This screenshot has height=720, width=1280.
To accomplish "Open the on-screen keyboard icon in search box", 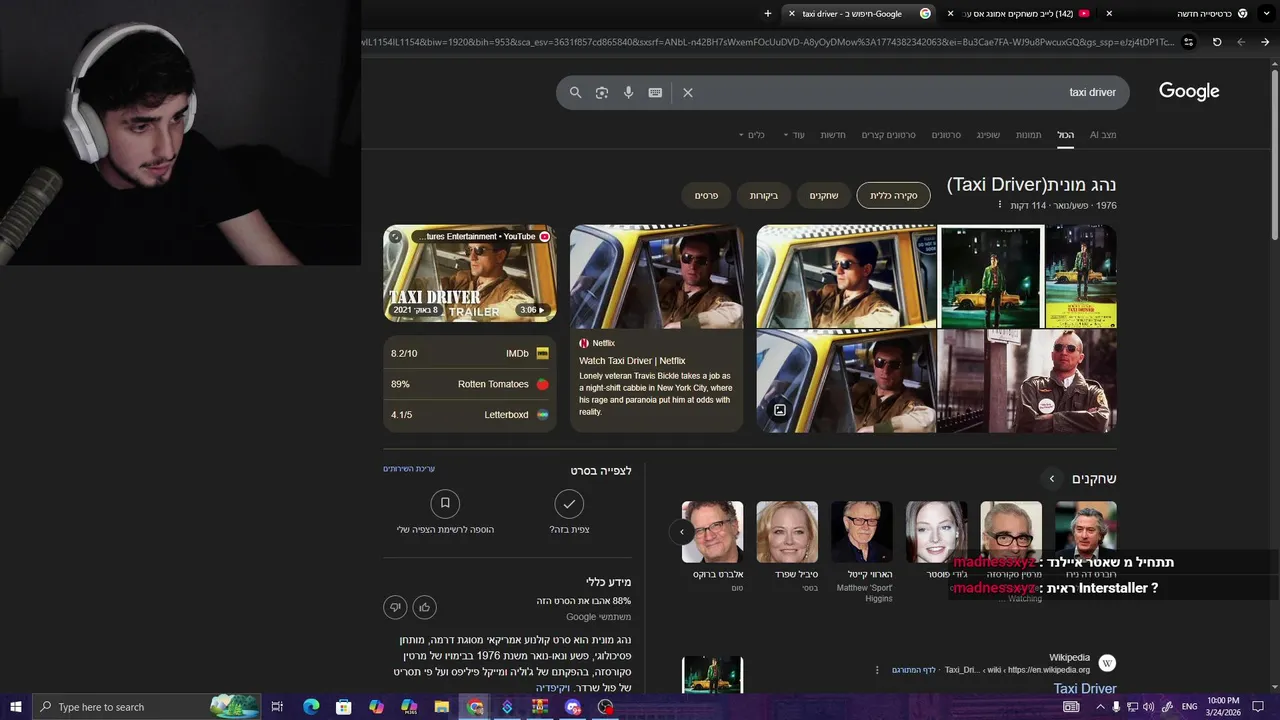I will click(655, 92).
